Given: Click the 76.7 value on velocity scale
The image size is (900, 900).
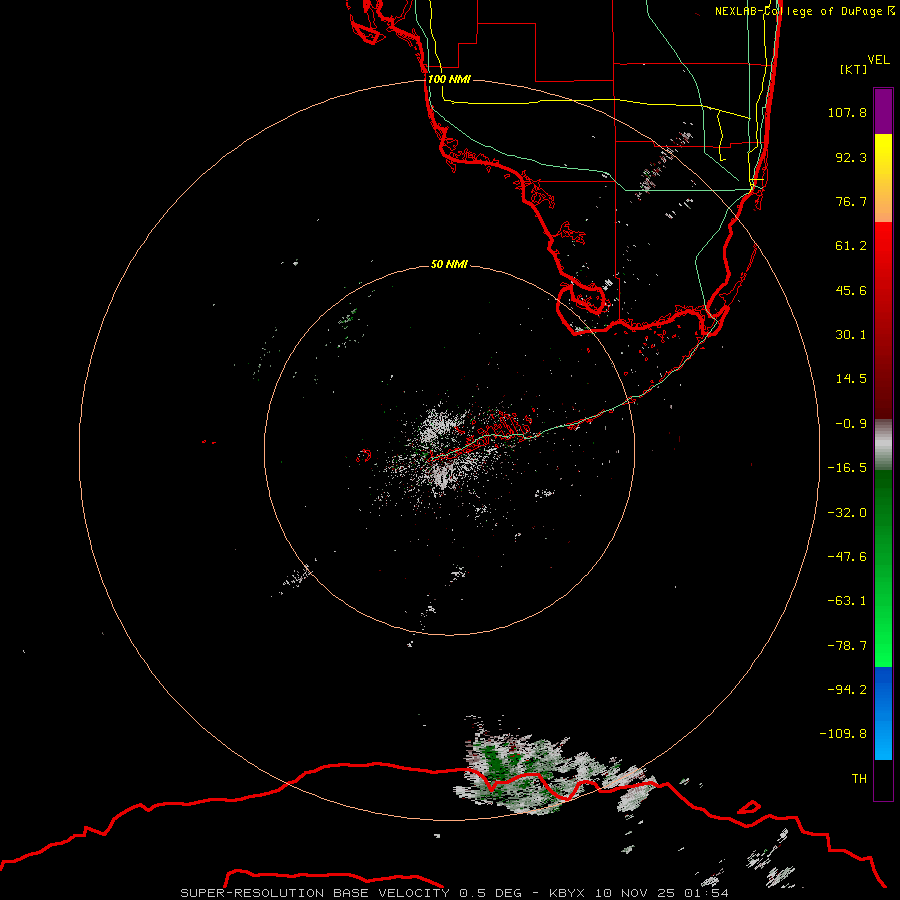Looking at the screenshot, I should 851,201.
